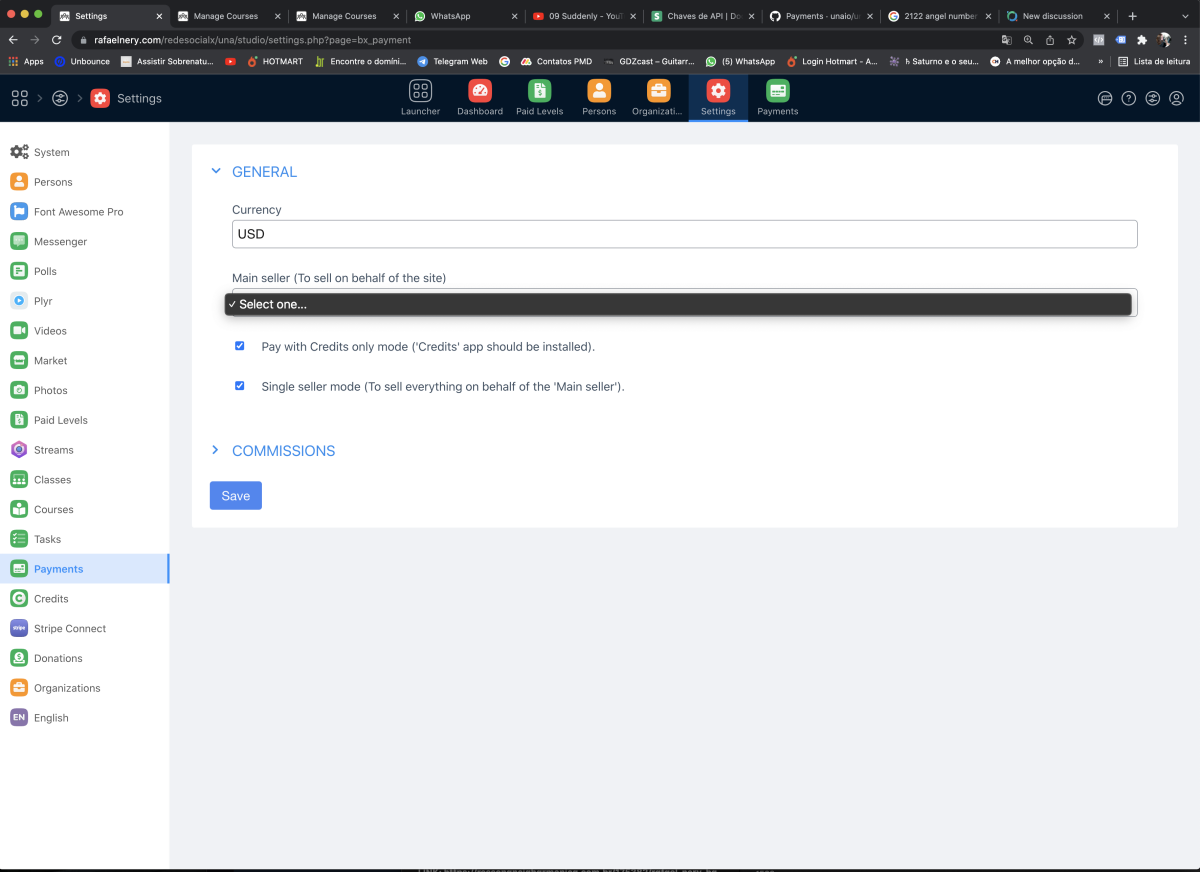Screen dimensions: 1200x872
Task: Open Messenger settings in sidebar
Action: 60,241
